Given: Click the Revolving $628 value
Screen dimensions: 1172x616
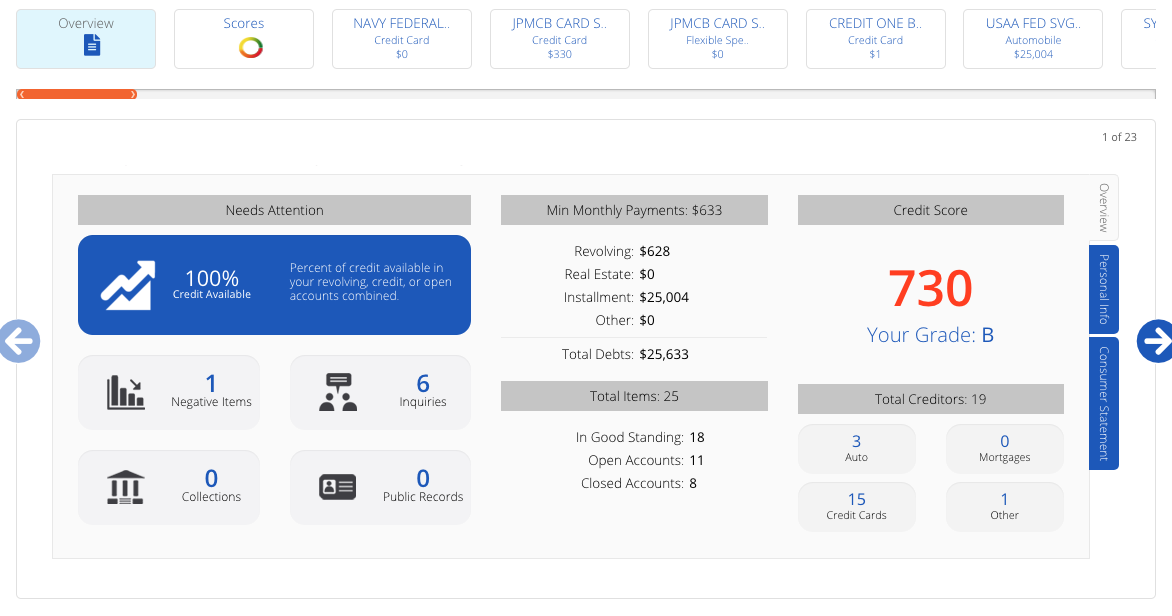Looking at the screenshot, I should pyautogui.click(x=655, y=251).
